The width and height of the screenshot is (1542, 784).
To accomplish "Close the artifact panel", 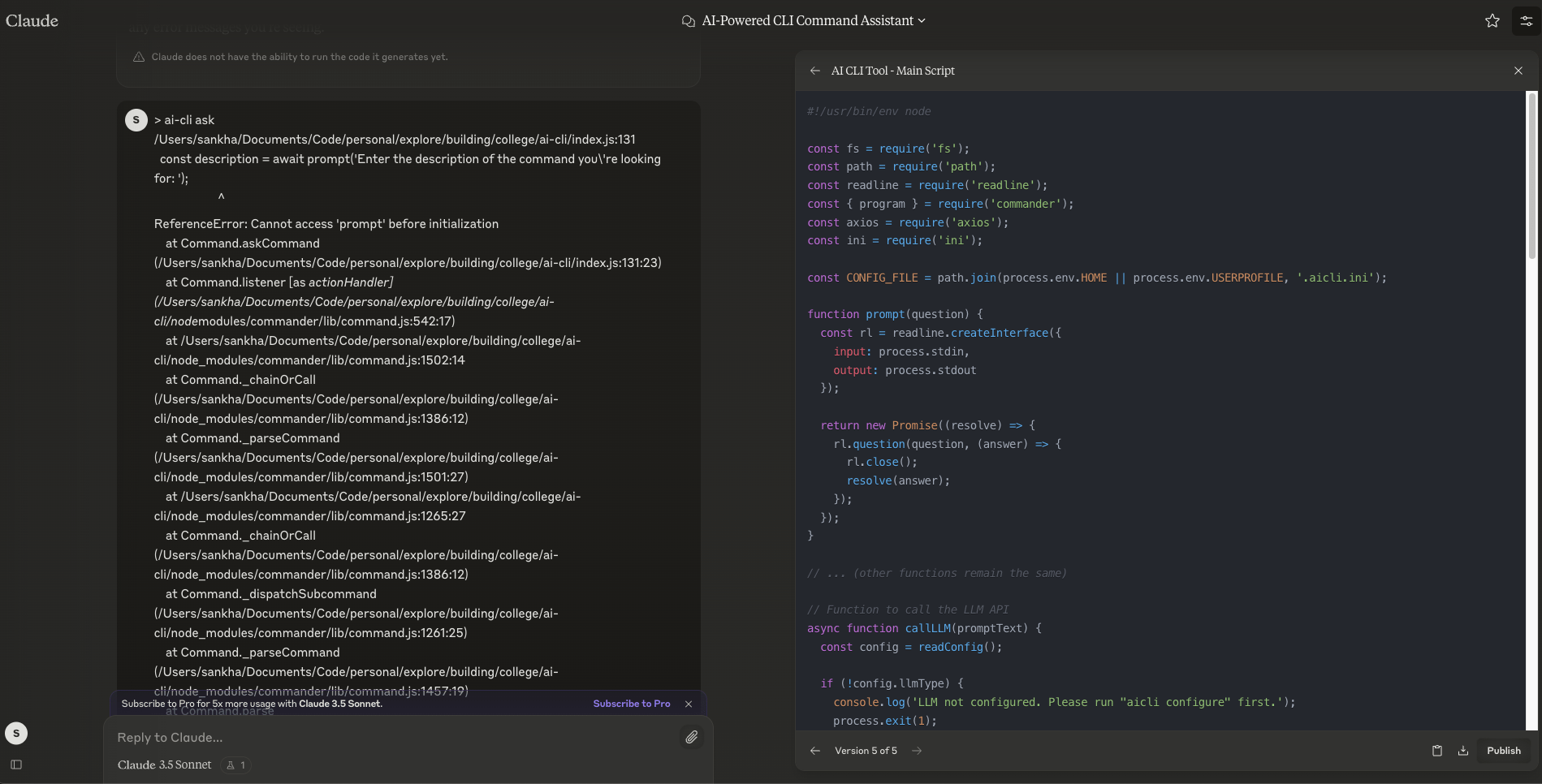I will tap(1518, 71).
